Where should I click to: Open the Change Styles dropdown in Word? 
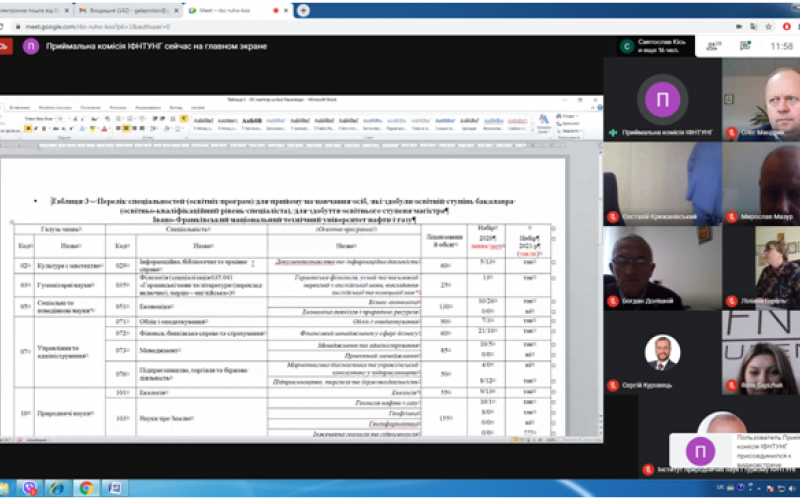click(x=544, y=123)
